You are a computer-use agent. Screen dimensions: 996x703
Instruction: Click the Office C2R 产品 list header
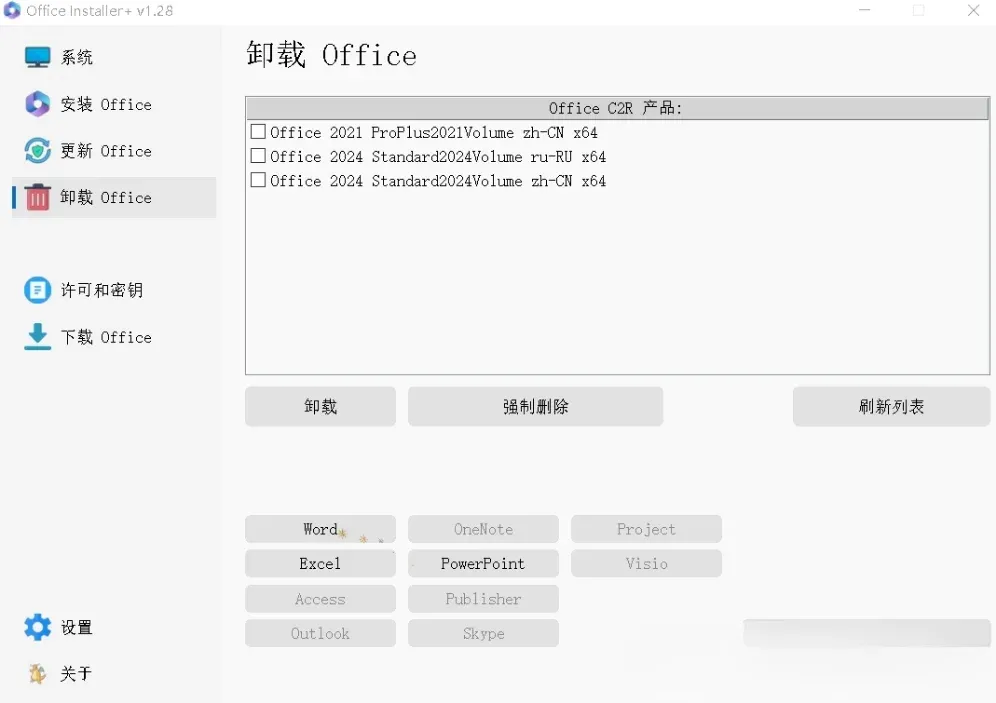[617, 108]
